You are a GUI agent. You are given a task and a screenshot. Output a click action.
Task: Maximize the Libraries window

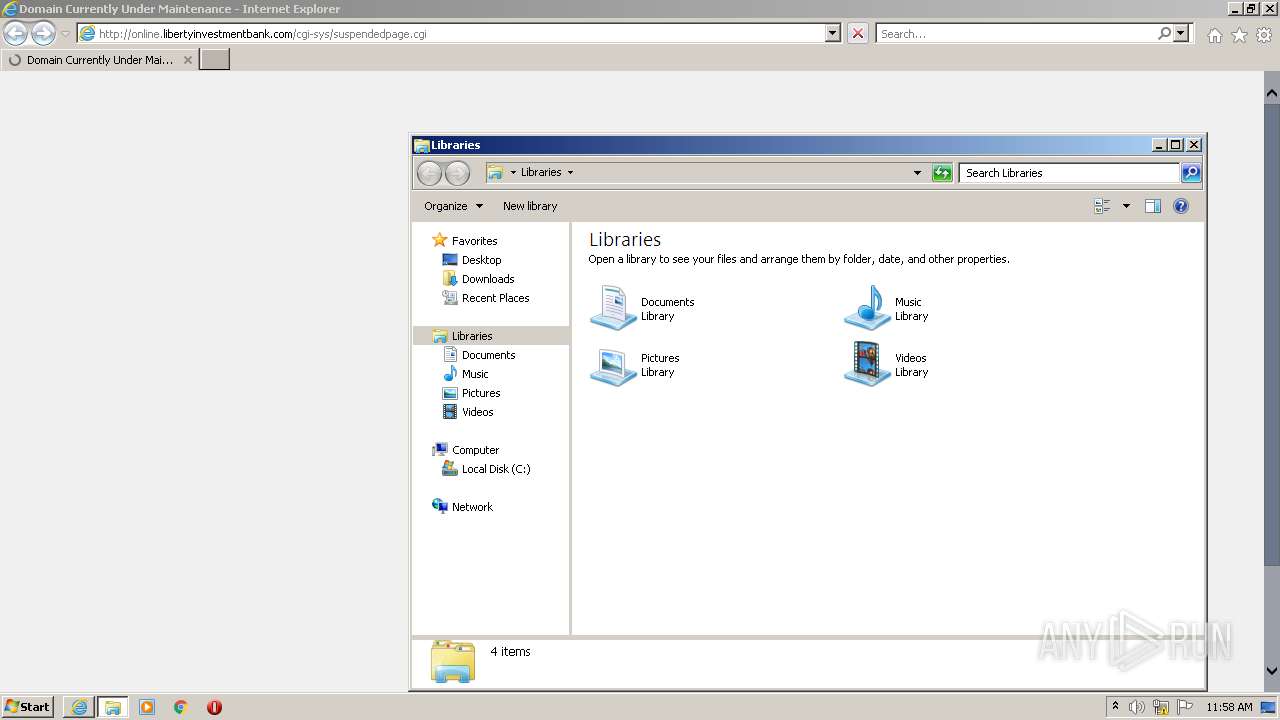tap(1176, 145)
